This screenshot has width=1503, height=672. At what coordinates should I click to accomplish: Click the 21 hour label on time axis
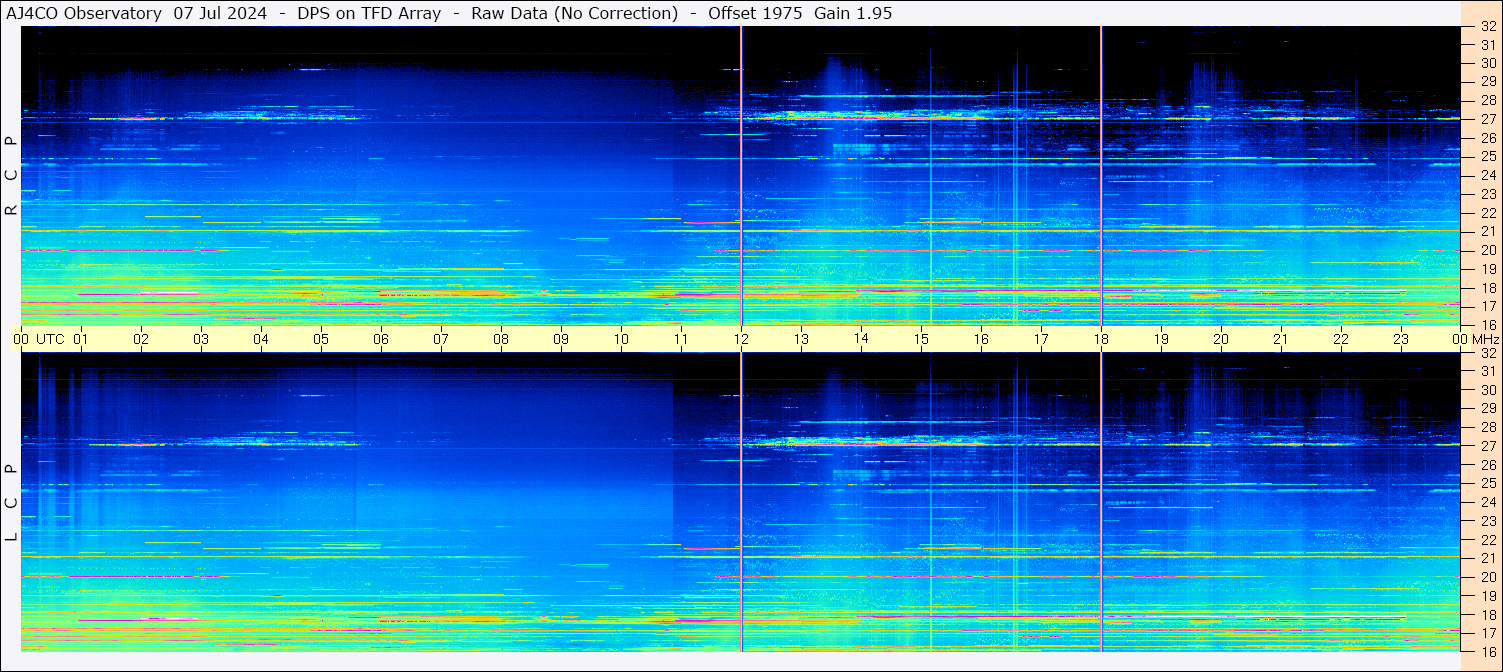tap(1281, 339)
